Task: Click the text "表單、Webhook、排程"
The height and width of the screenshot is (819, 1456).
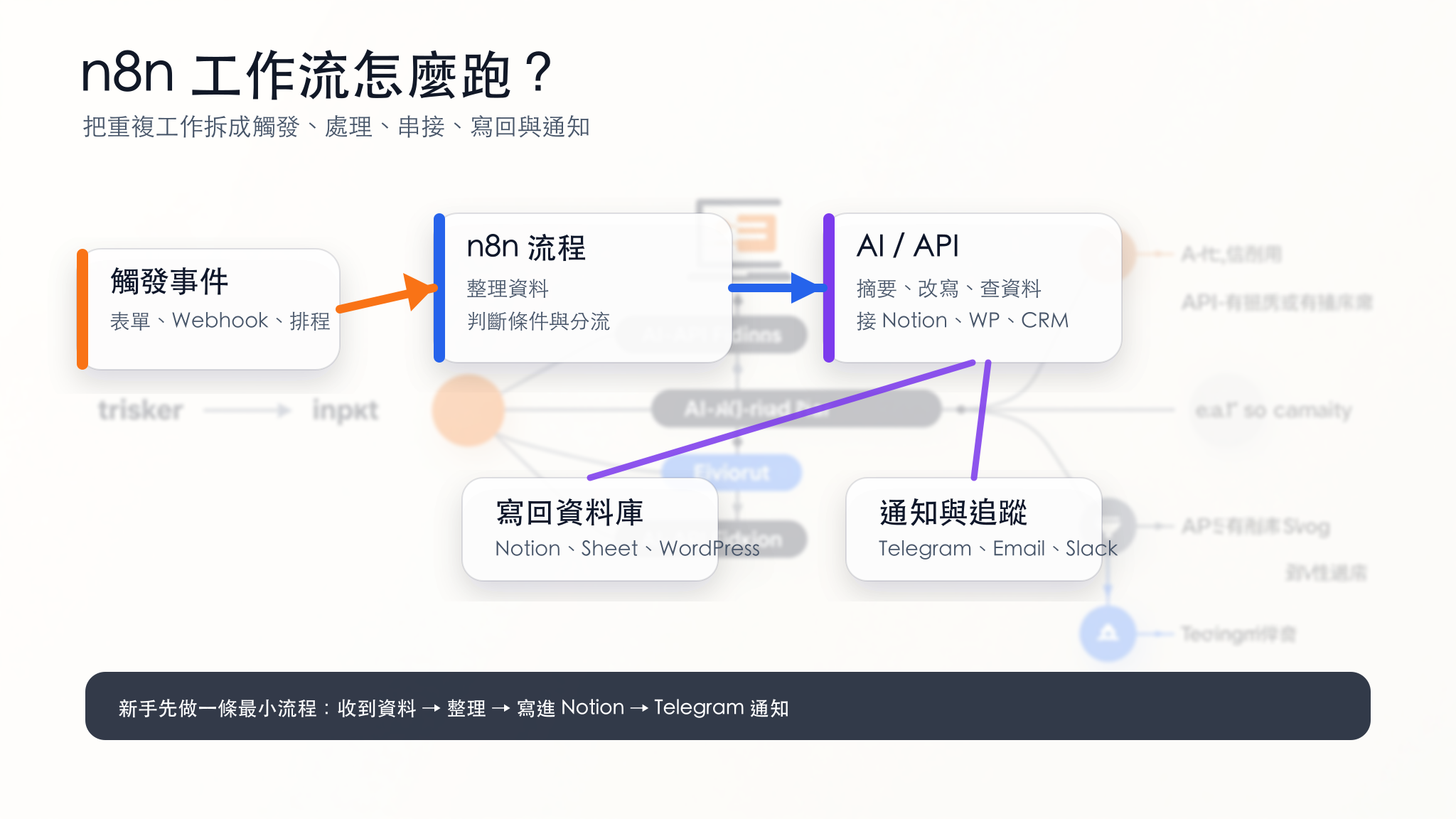Action: (x=220, y=321)
